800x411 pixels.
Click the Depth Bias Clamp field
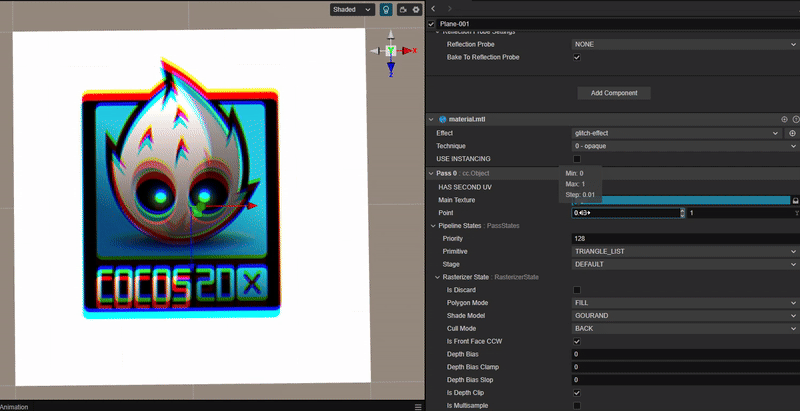(x=685, y=367)
